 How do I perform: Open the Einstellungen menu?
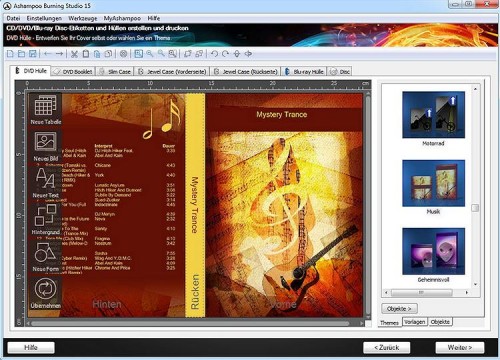click(44, 18)
